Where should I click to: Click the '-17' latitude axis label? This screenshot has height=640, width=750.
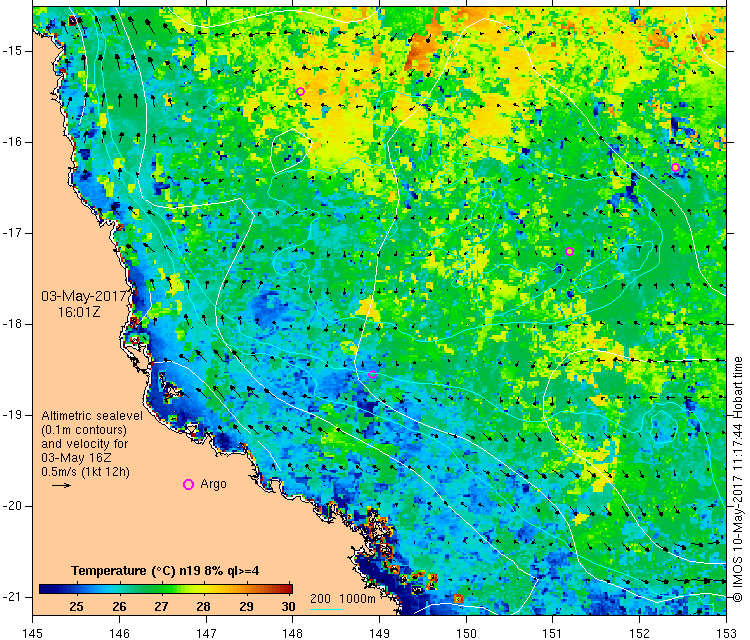(11, 233)
